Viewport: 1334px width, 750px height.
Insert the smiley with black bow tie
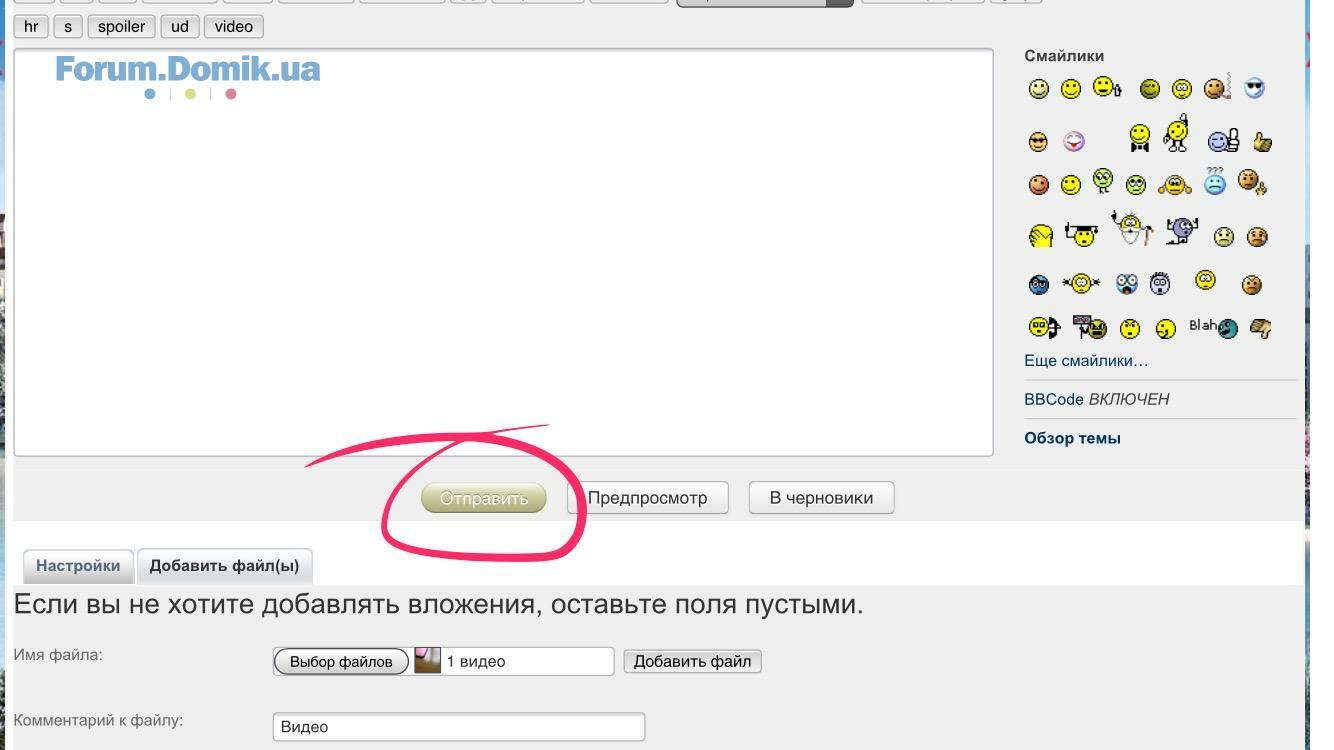(1139, 138)
